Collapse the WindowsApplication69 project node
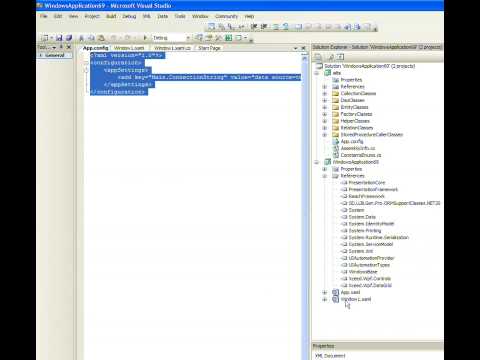 [317, 162]
